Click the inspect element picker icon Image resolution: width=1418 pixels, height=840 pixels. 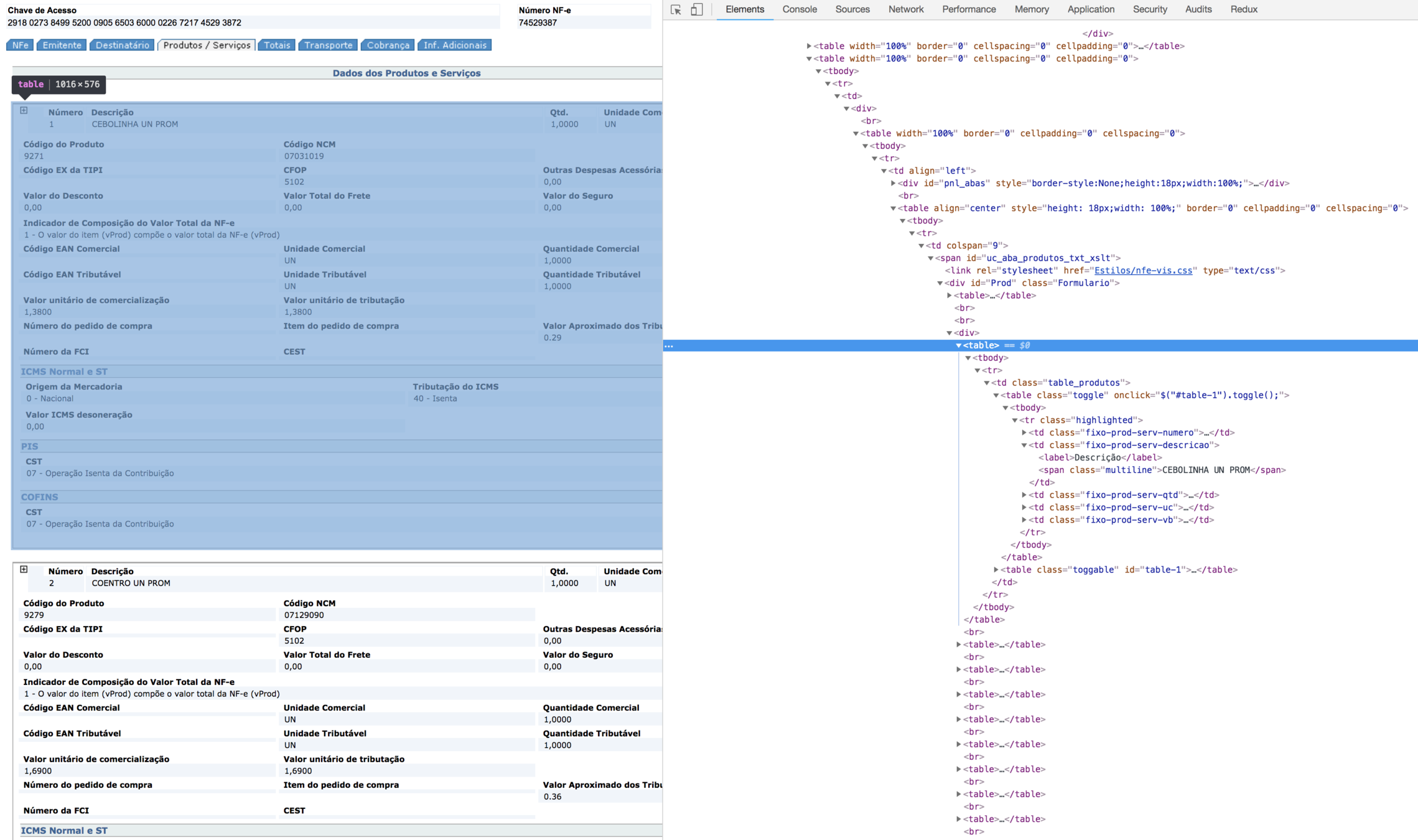pyautogui.click(x=676, y=9)
